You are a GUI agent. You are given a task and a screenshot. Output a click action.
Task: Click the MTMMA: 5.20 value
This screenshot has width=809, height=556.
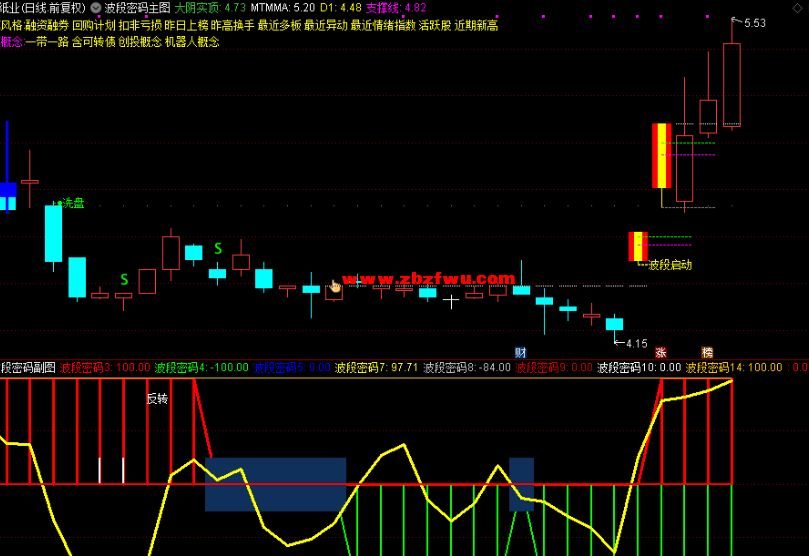(283, 8)
